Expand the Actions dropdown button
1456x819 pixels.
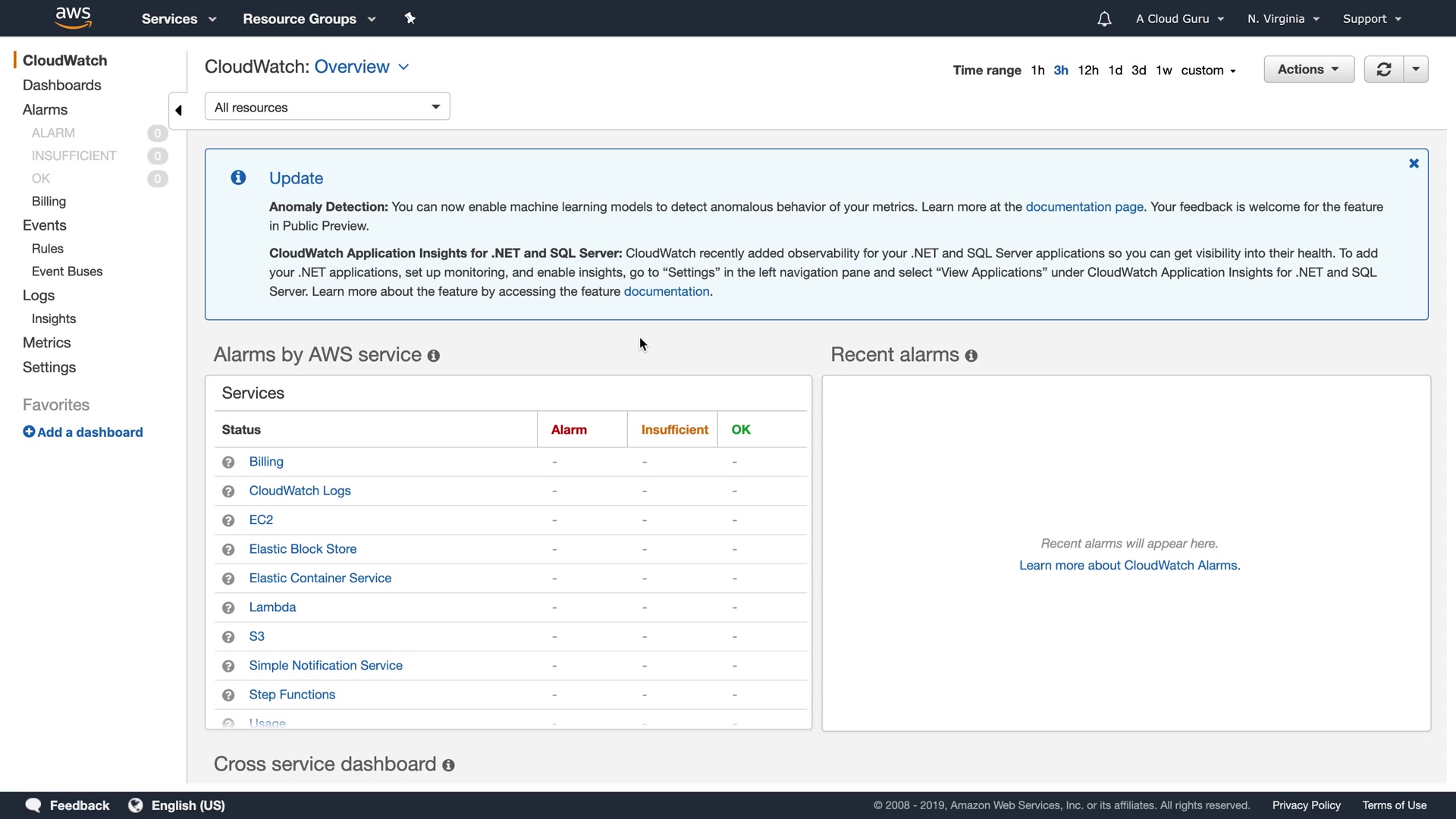[1308, 69]
